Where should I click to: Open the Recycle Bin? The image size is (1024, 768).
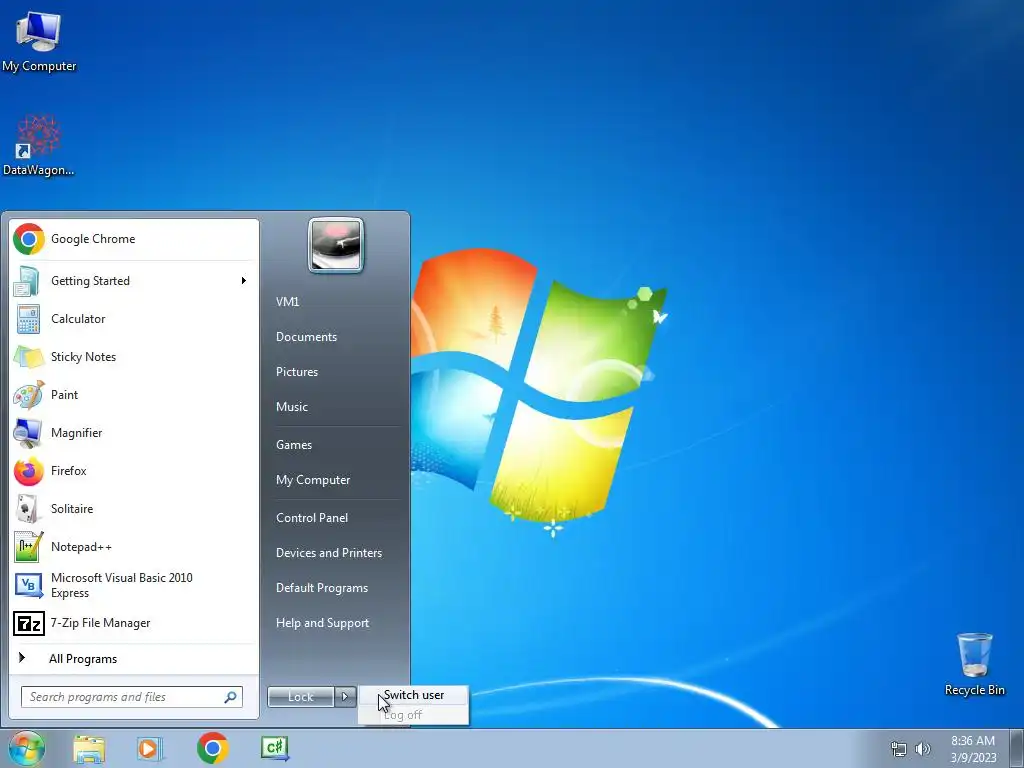[x=974, y=664]
